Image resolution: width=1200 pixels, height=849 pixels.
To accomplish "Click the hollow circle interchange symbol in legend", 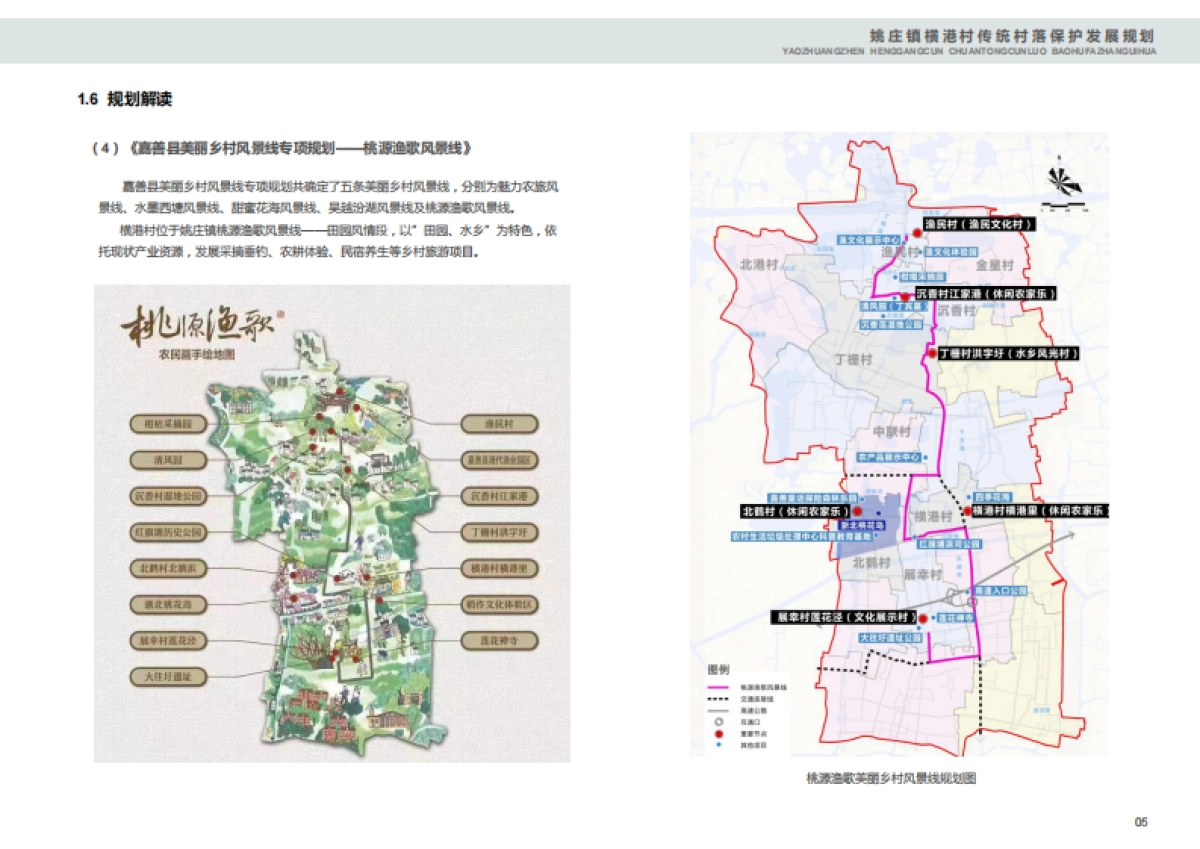I will point(717,721).
